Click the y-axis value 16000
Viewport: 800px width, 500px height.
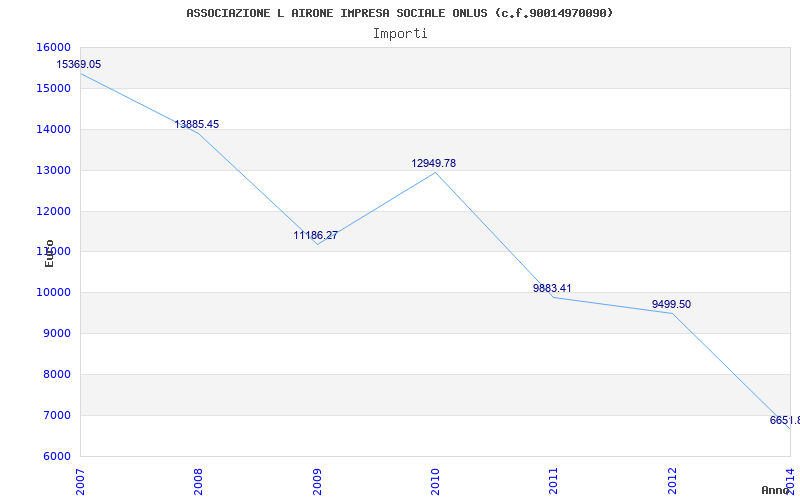tap(54, 47)
